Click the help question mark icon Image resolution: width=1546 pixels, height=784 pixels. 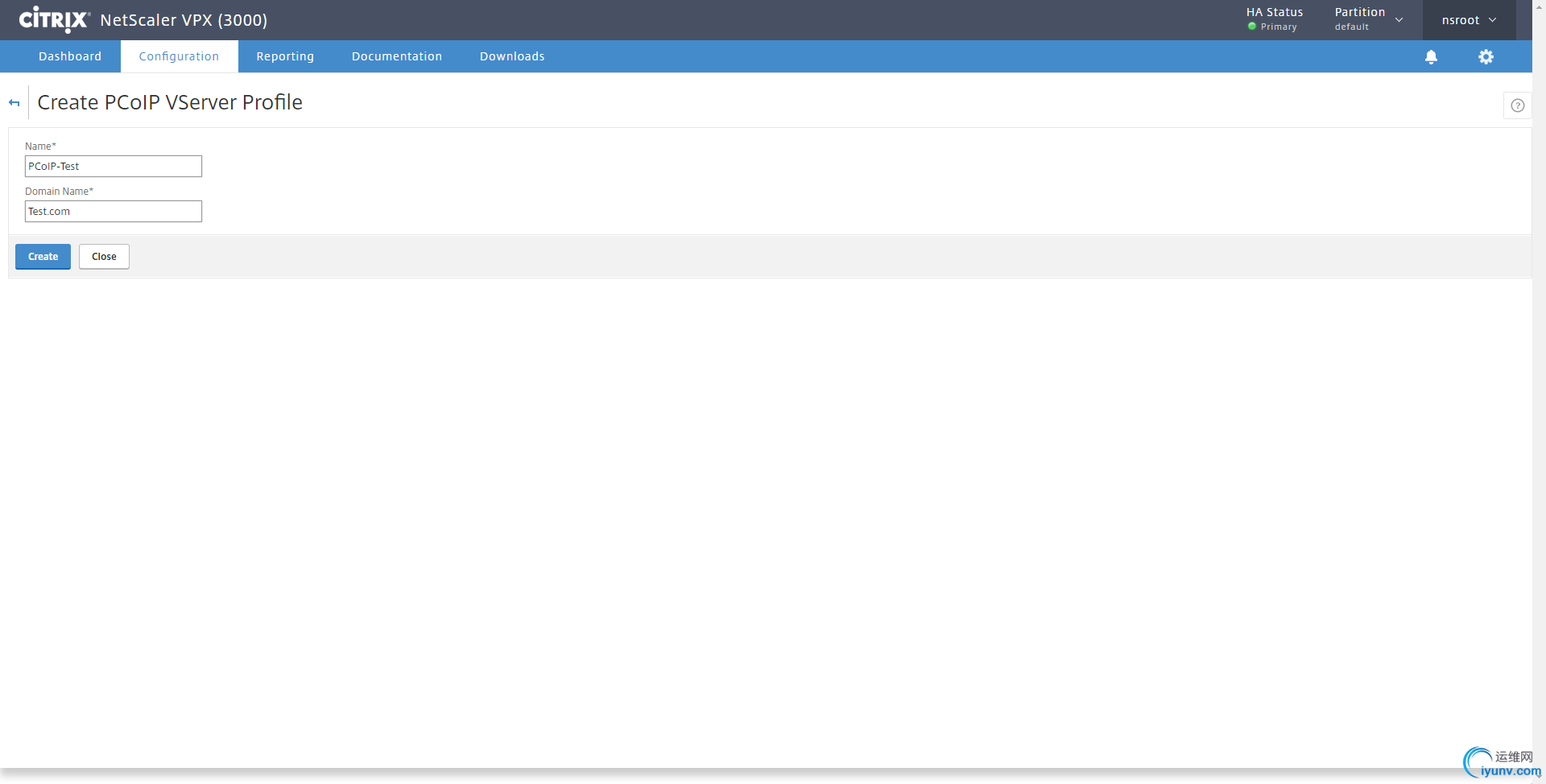coord(1517,105)
